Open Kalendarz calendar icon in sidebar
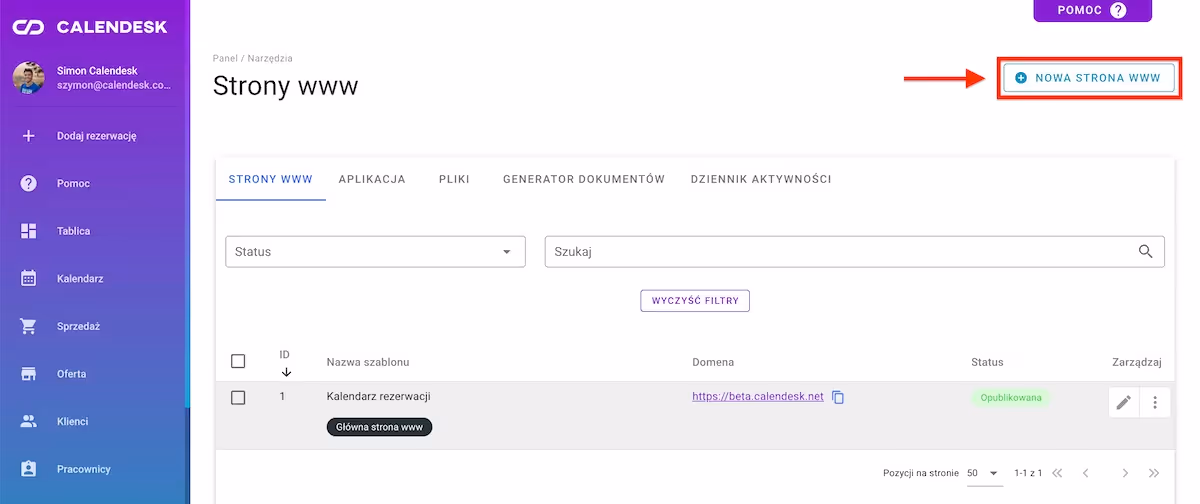Image resolution: width=1200 pixels, height=504 pixels. [29, 278]
